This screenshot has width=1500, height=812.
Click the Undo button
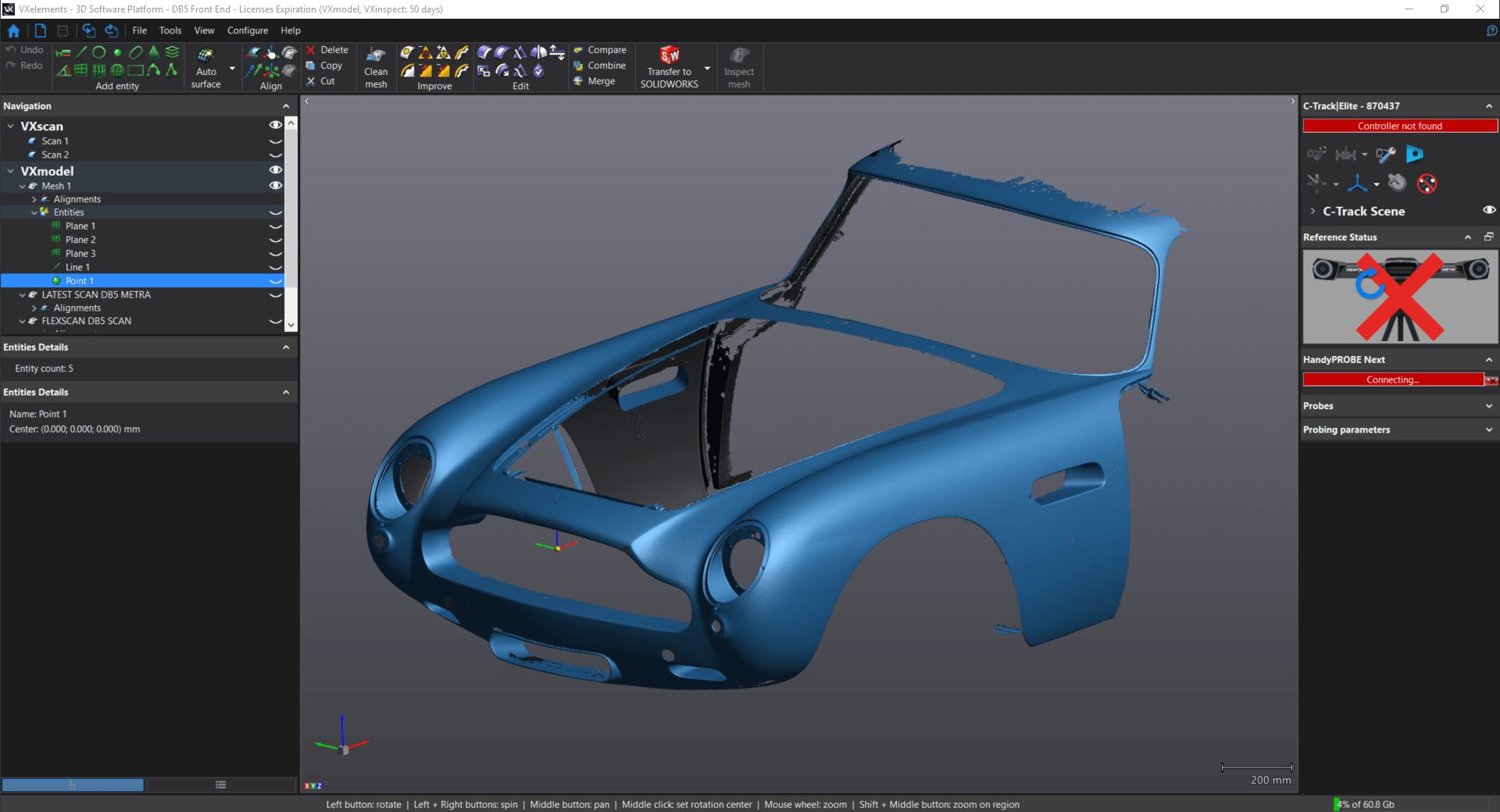coord(24,50)
